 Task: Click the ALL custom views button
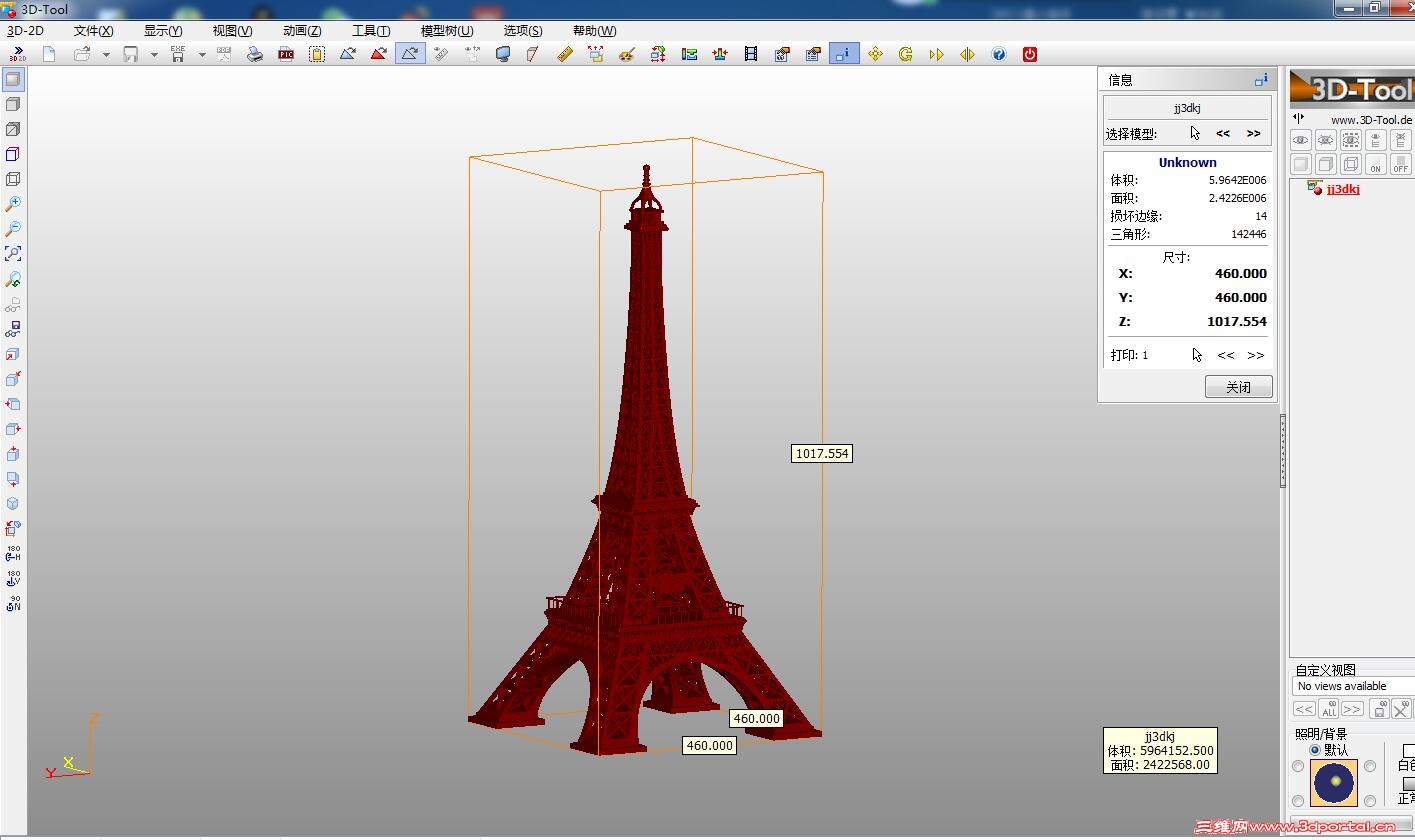(x=1328, y=709)
